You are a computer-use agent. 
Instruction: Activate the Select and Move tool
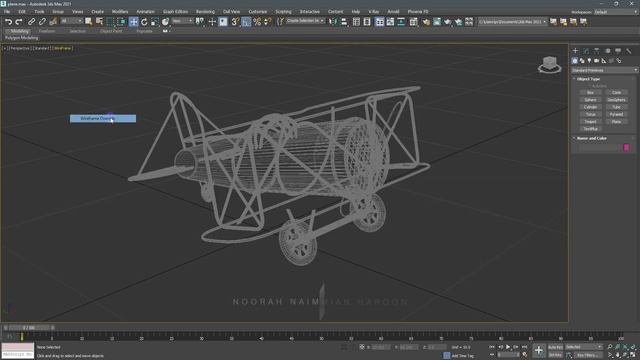click(133, 22)
